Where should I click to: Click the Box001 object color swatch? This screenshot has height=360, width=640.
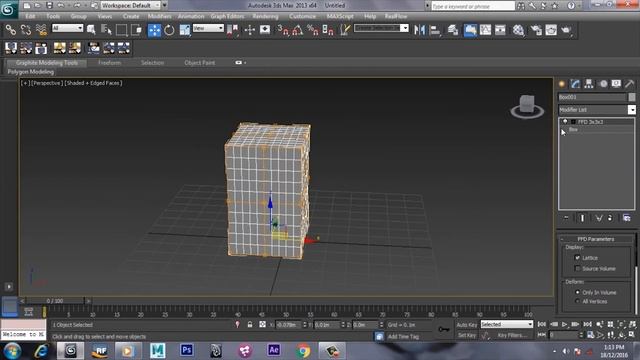(632, 97)
